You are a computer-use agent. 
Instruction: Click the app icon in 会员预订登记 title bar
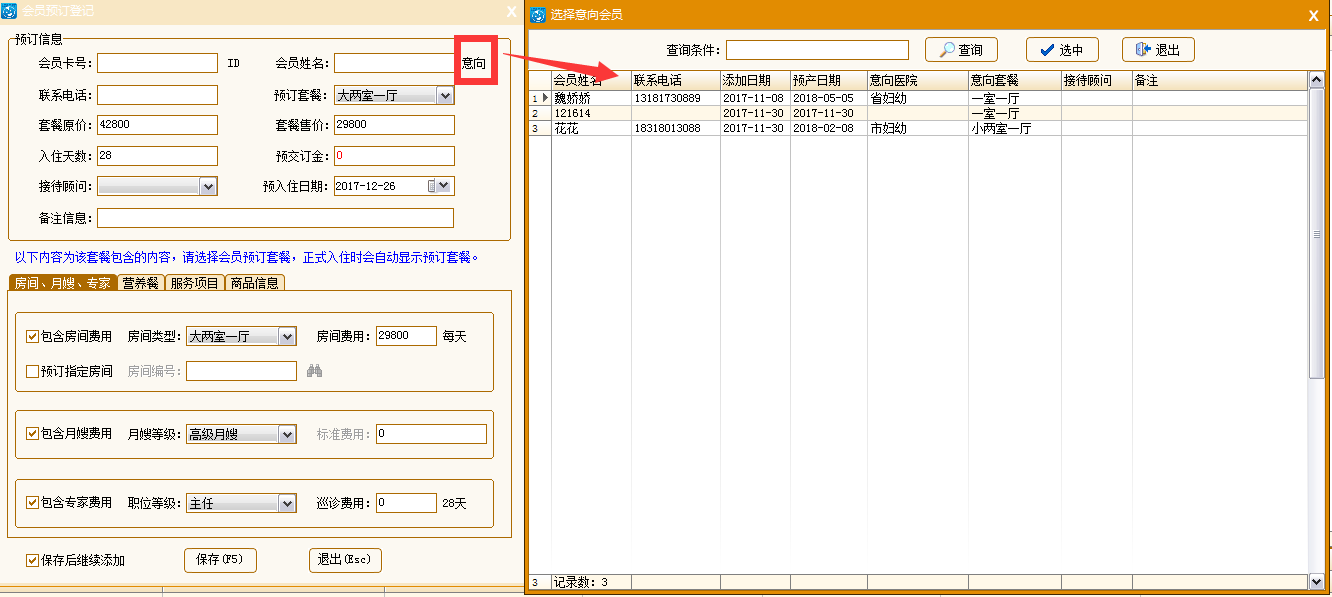[10, 11]
